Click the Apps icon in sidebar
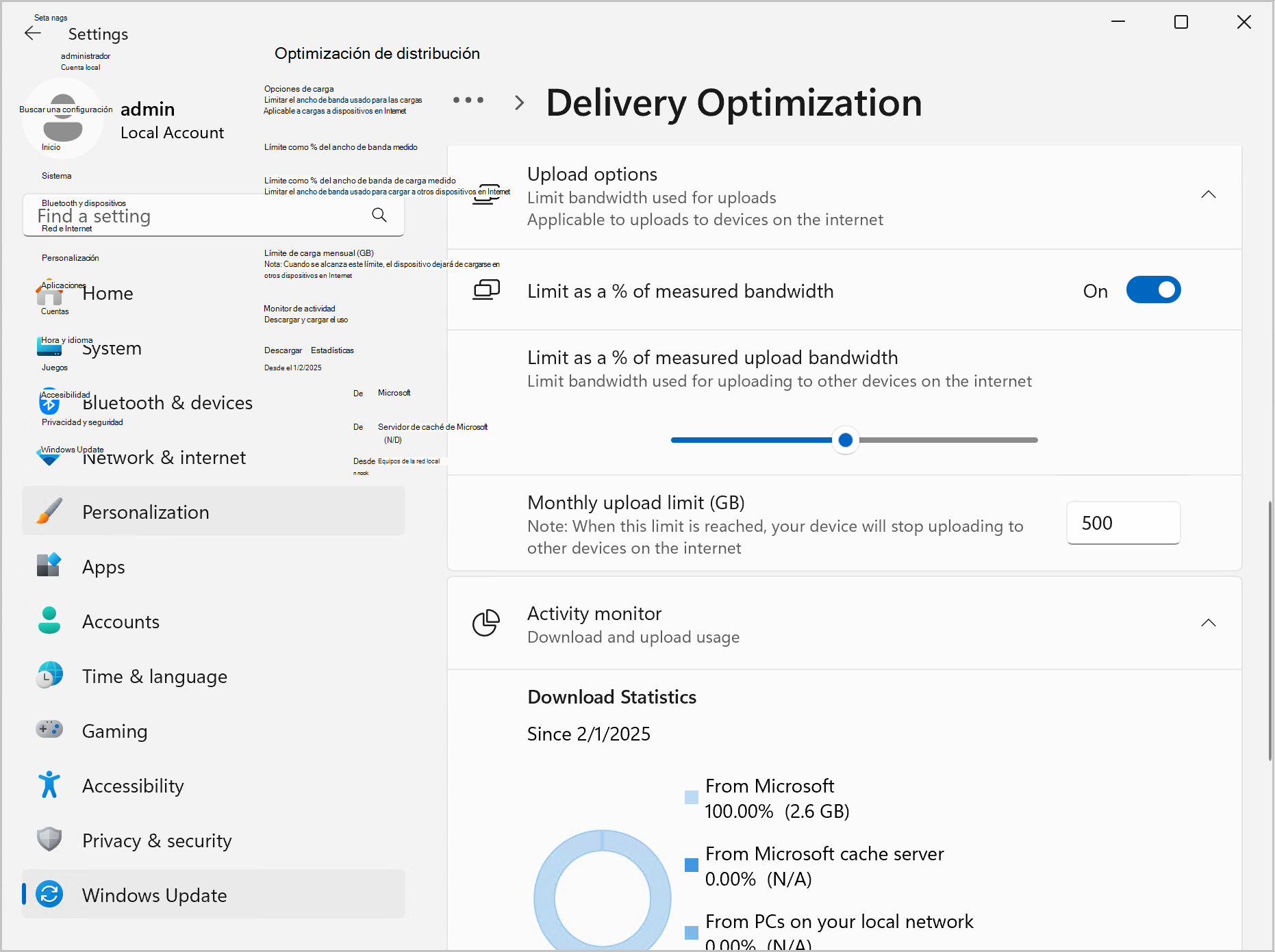 coord(49,566)
